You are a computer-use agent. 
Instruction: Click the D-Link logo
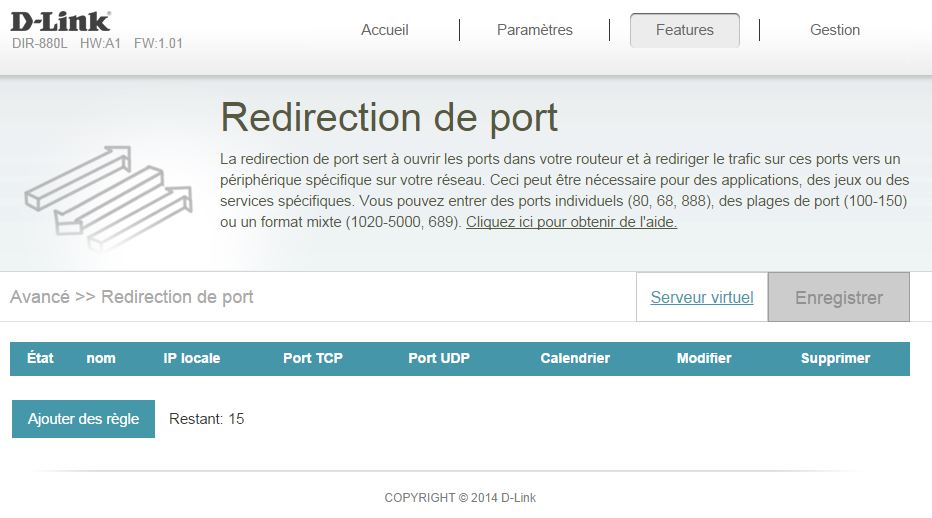[x=61, y=21]
